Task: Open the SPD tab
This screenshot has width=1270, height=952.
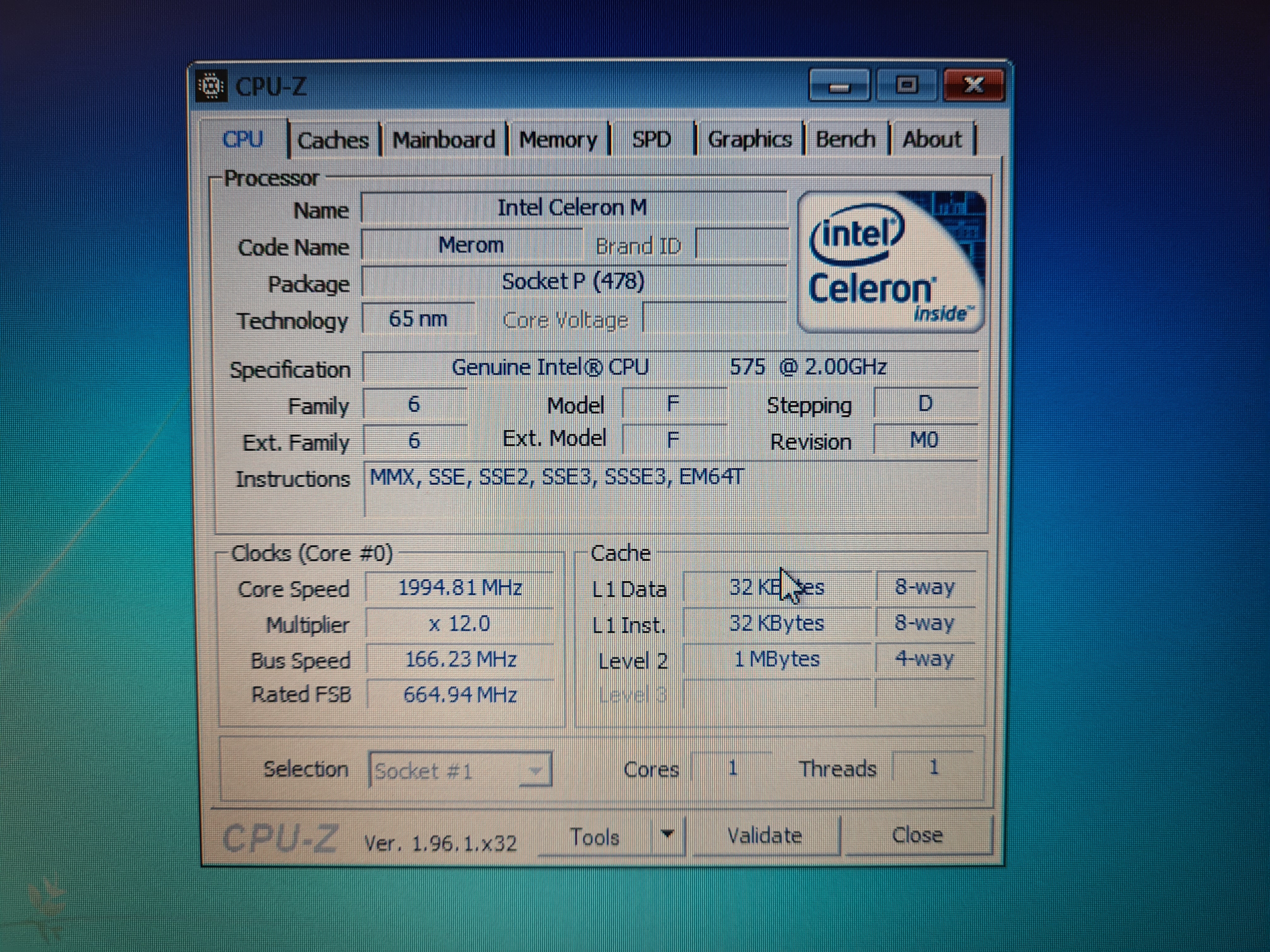Action: [x=652, y=139]
